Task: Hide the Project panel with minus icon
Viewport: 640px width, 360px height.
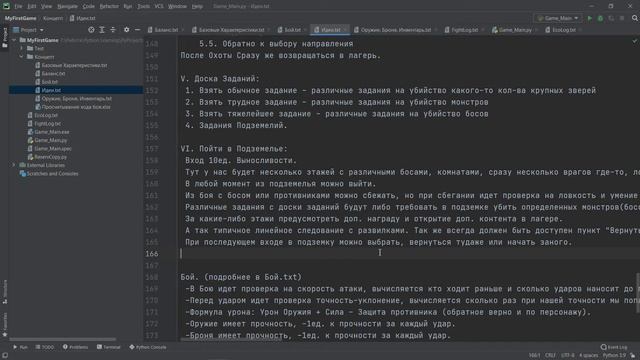Action: pyautogui.click(x=138, y=30)
